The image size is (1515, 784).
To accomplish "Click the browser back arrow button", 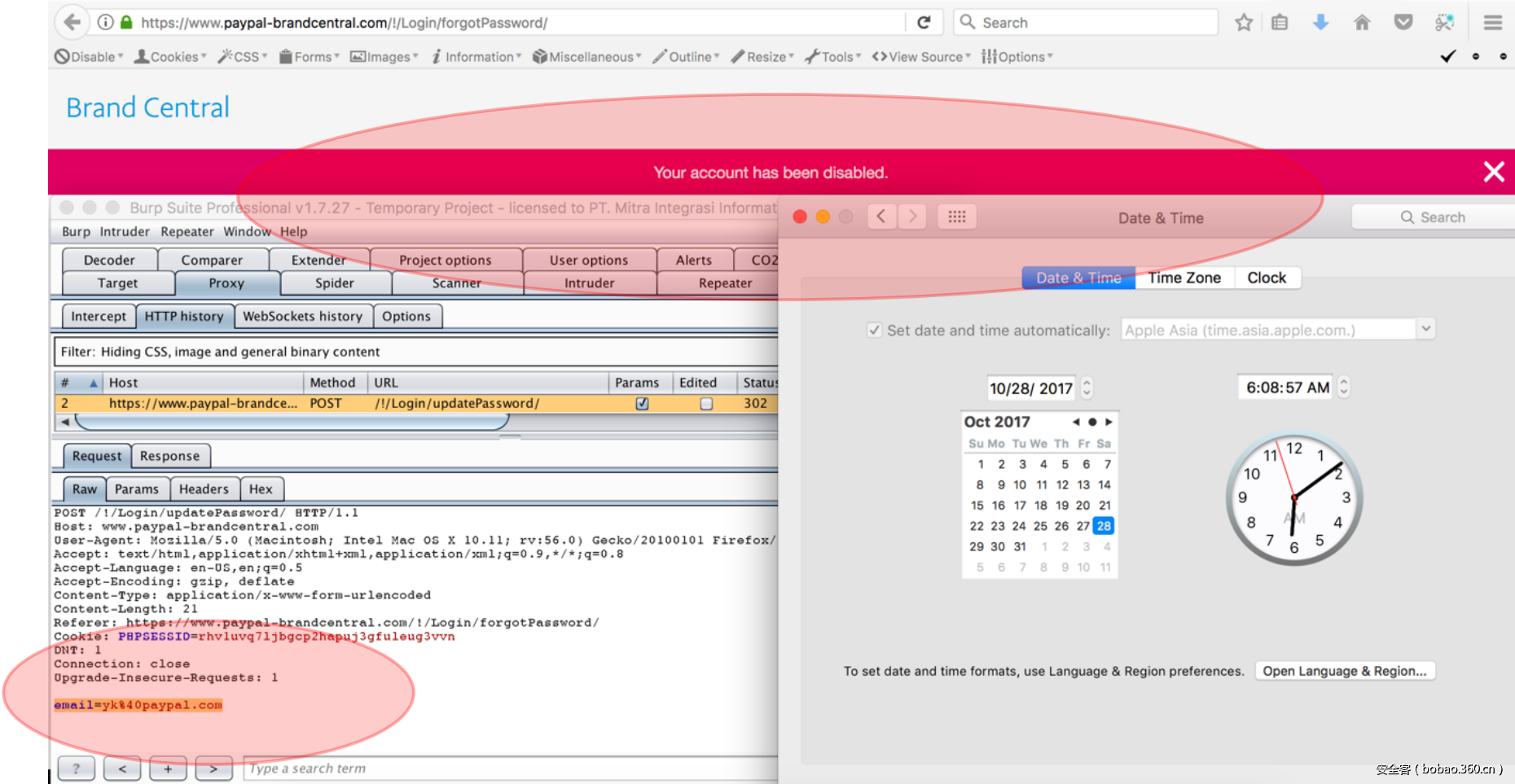I will (72, 22).
